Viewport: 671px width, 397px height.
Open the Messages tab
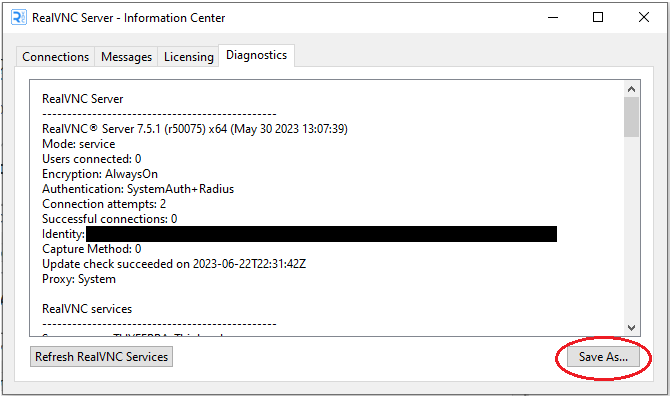tap(126, 56)
